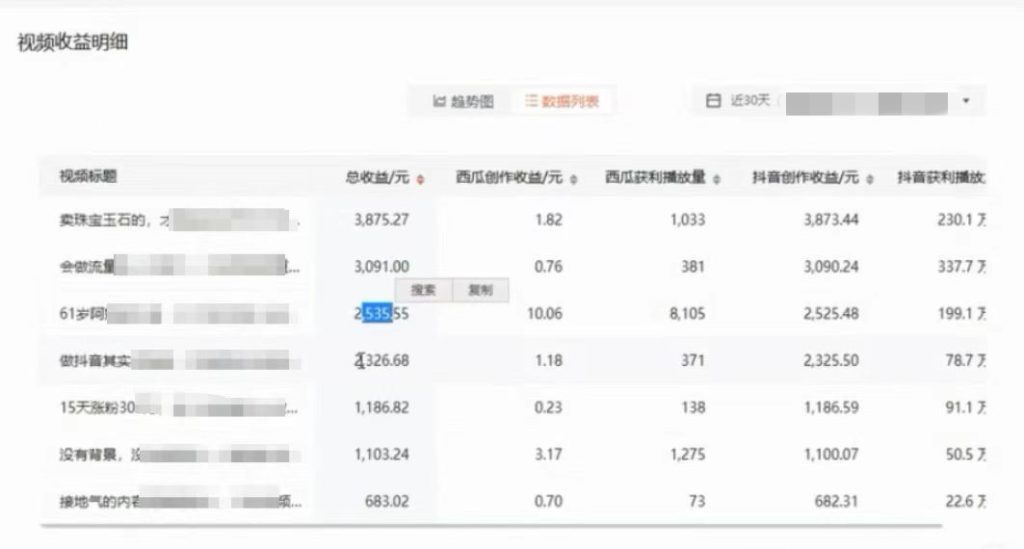Click the Douyin play count 337.7 万

pos(961,266)
